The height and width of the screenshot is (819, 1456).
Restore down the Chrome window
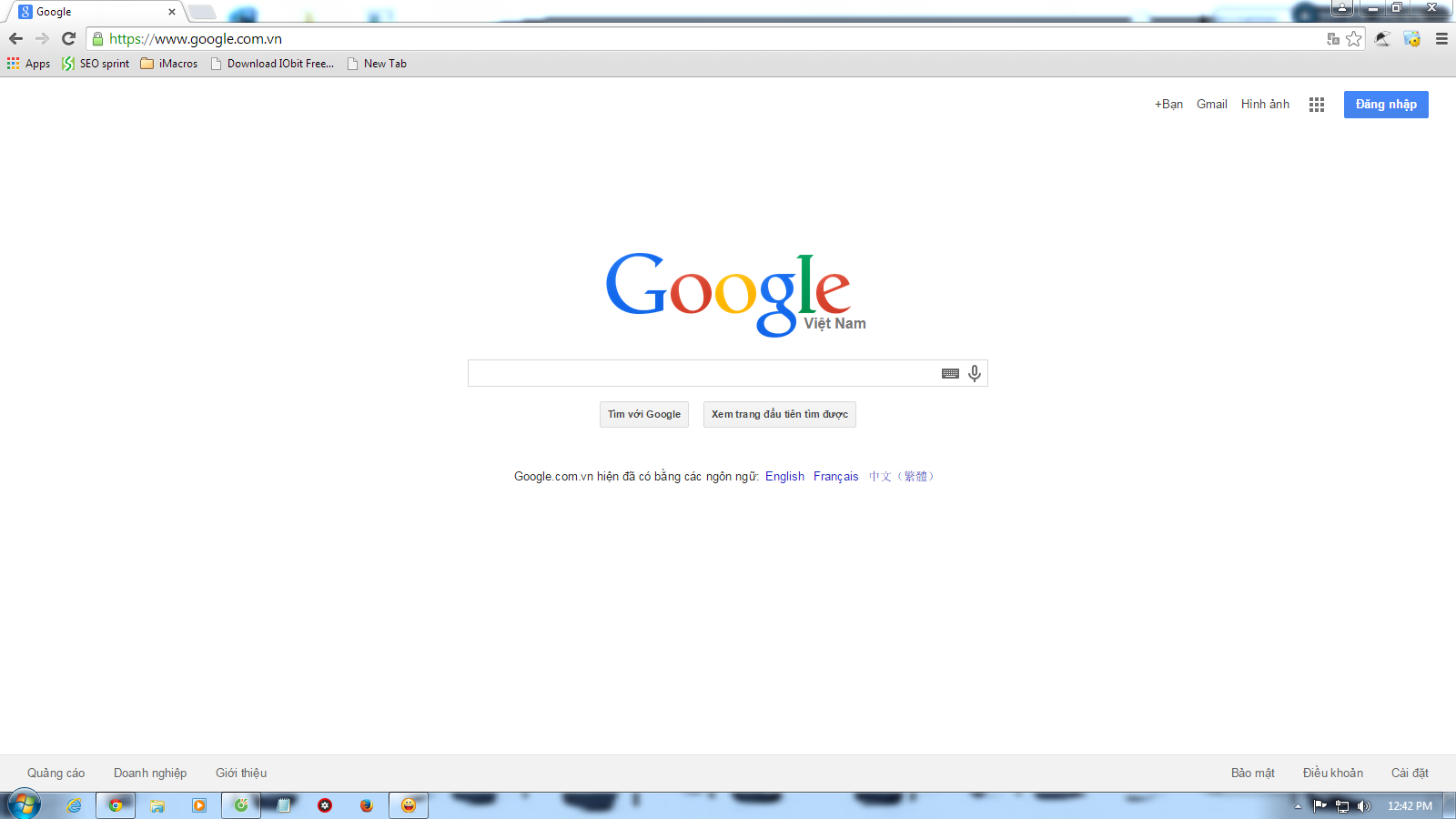[x=1397, y=9]
